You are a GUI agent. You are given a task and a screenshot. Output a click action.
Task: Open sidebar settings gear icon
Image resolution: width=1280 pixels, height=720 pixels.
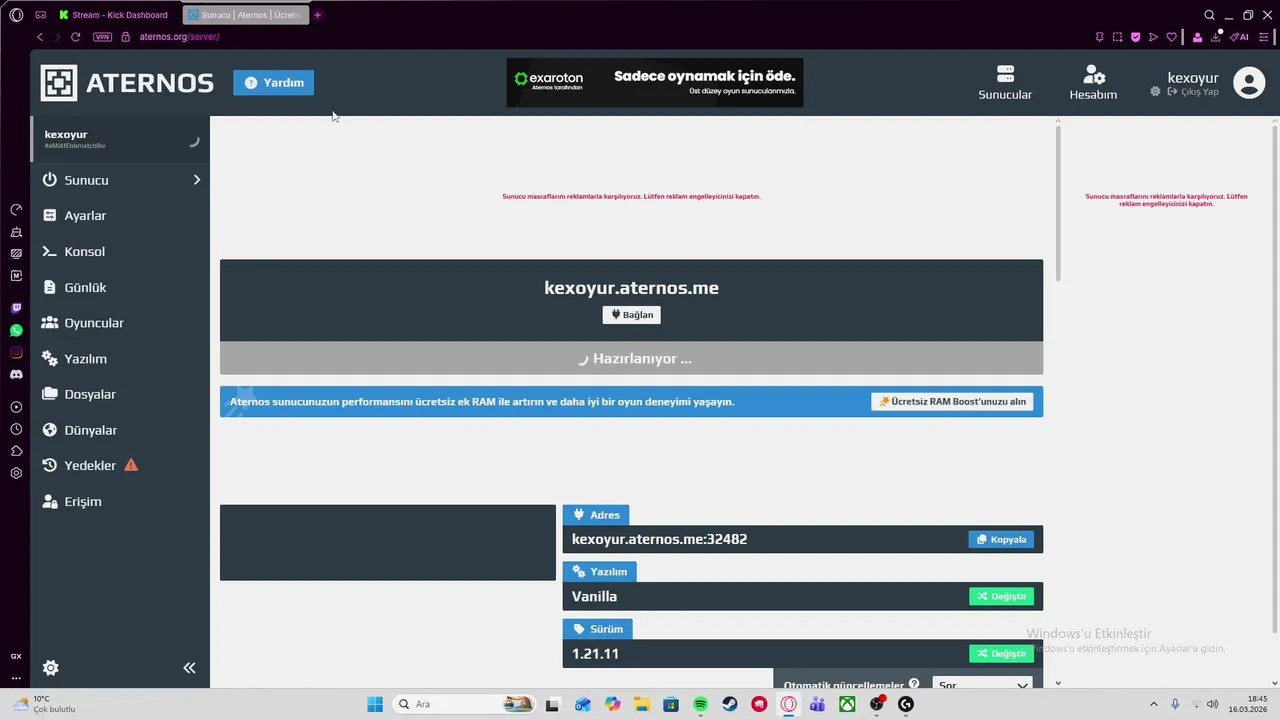(51, 668)
